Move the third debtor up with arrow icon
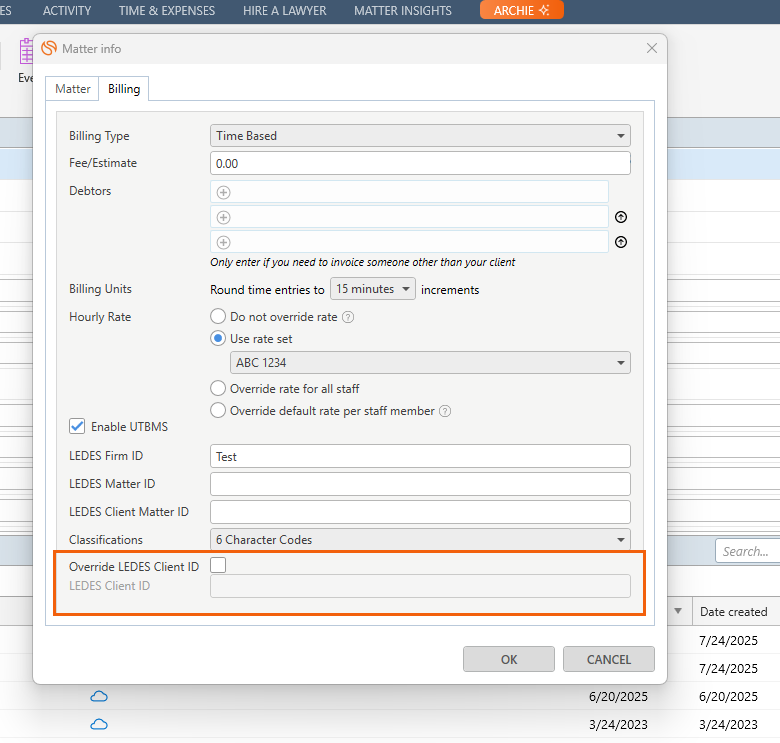The image size is (780, 743). pyautogui.click(x=620, y=242)
